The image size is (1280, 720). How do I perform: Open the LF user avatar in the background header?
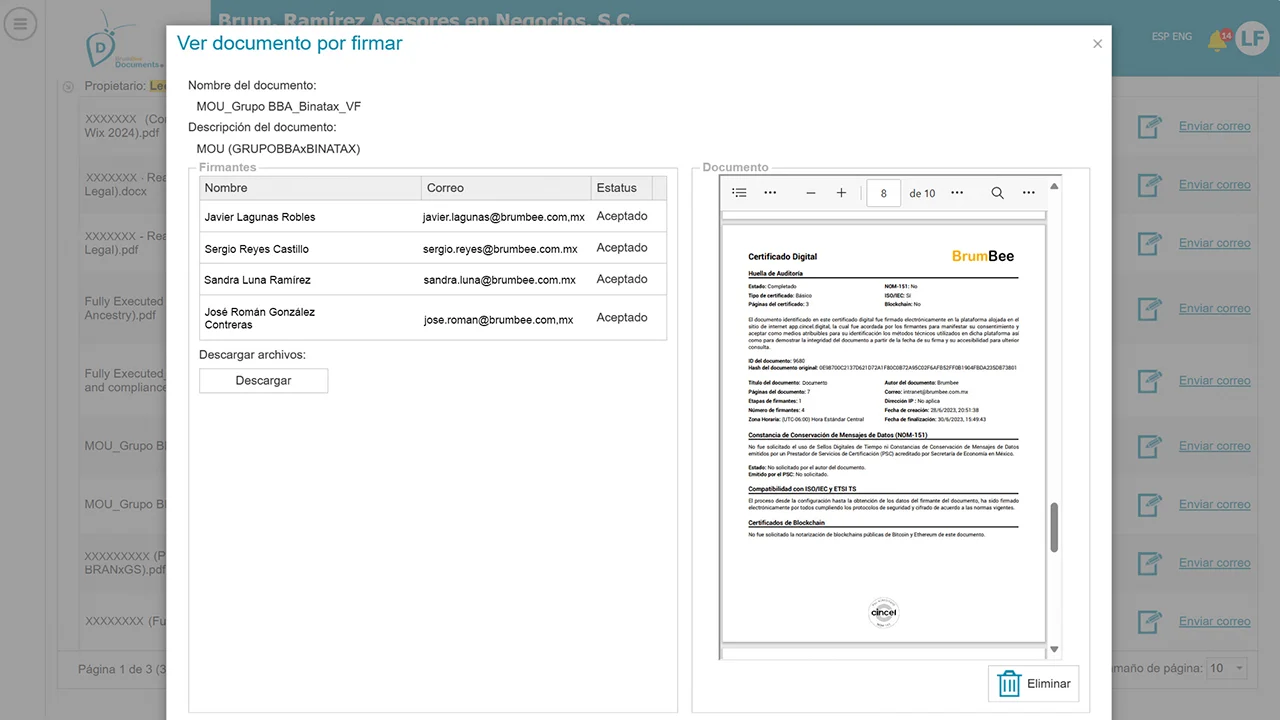pyautogui.click(x=1252, y=39)
